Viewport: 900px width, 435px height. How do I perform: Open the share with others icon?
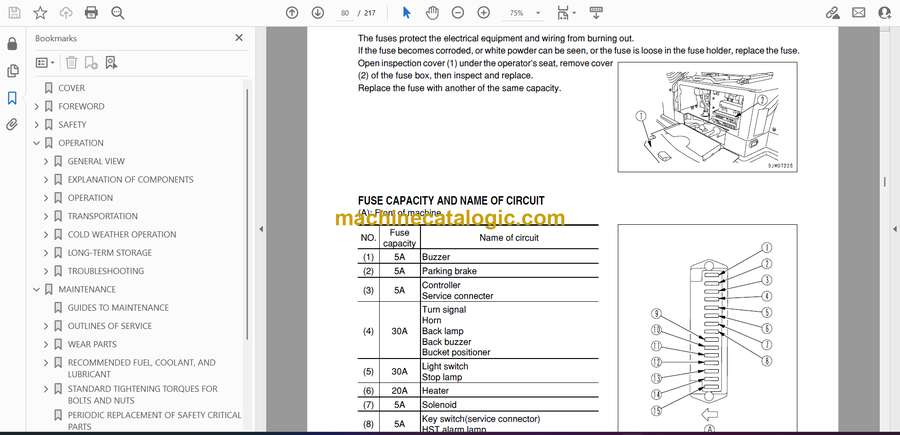pyautogui.click(x=885, y=13)
